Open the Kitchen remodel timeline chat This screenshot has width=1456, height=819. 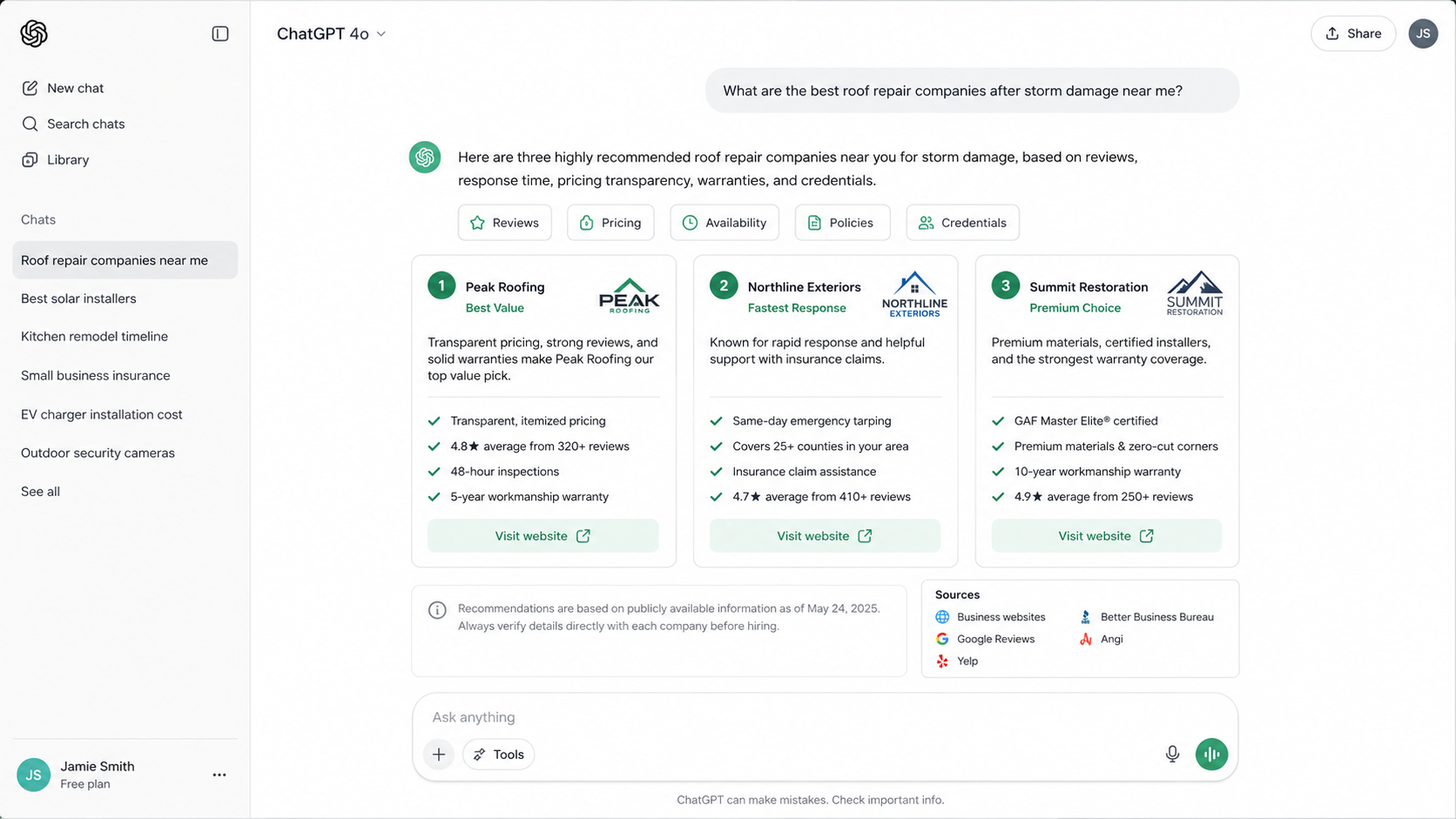point(95,337)
